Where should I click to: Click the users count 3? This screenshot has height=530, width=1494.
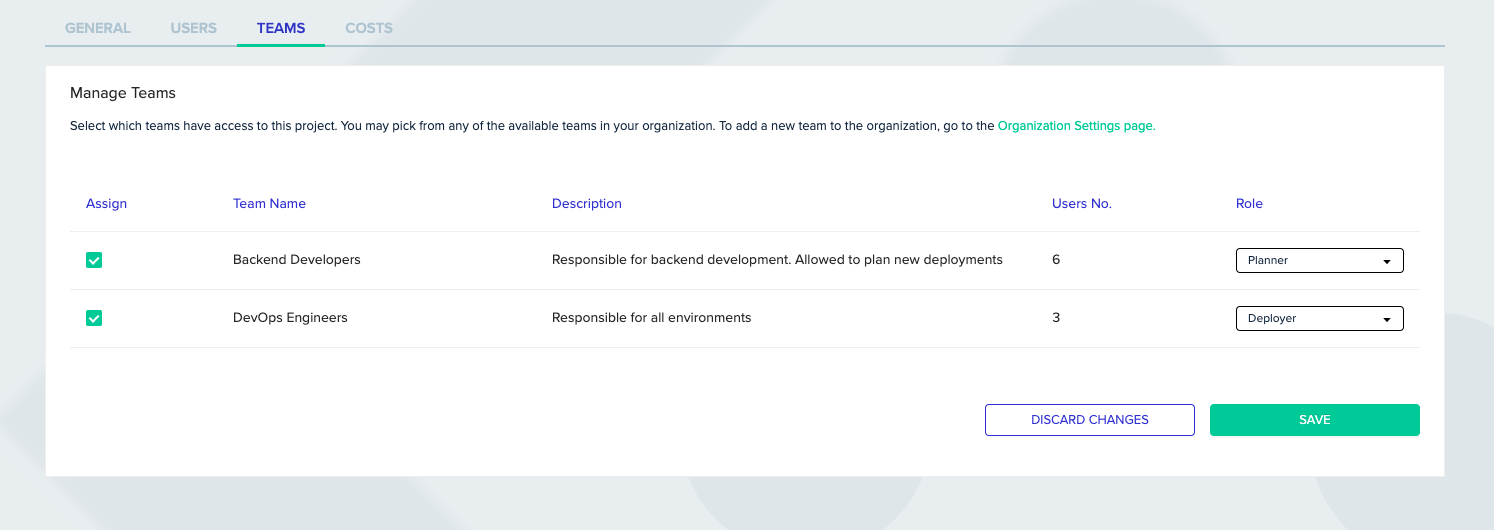coord(1056,317)
